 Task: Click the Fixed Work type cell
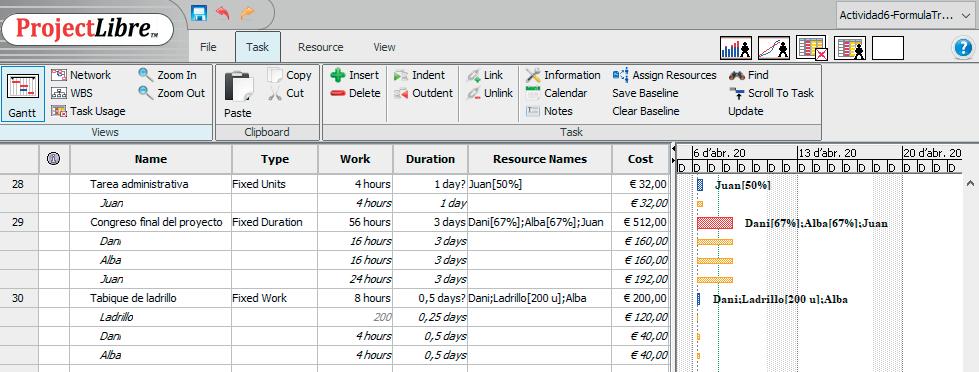(x=275, y=298)
